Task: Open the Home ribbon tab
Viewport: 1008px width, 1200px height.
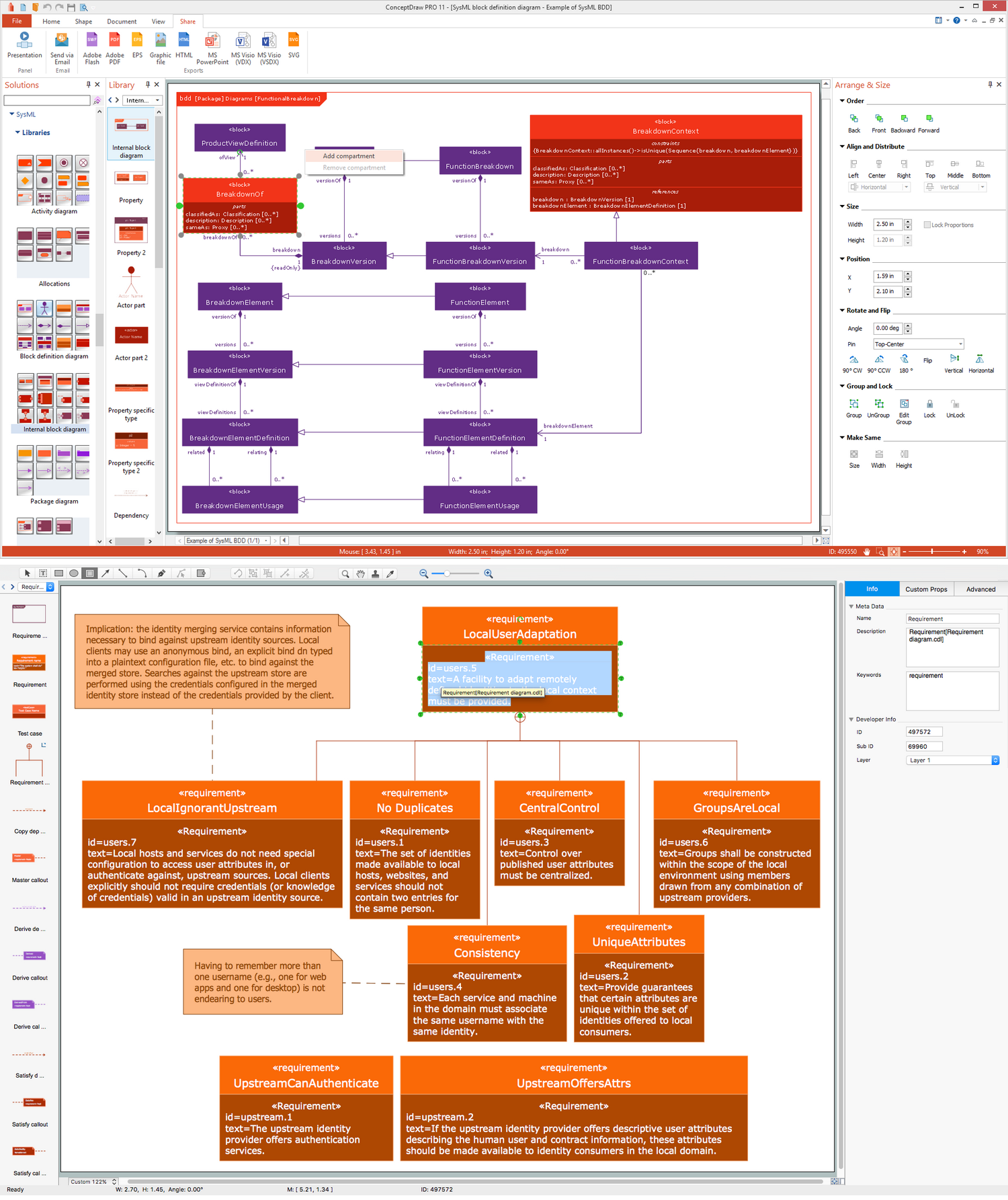Action: [51, 22]
